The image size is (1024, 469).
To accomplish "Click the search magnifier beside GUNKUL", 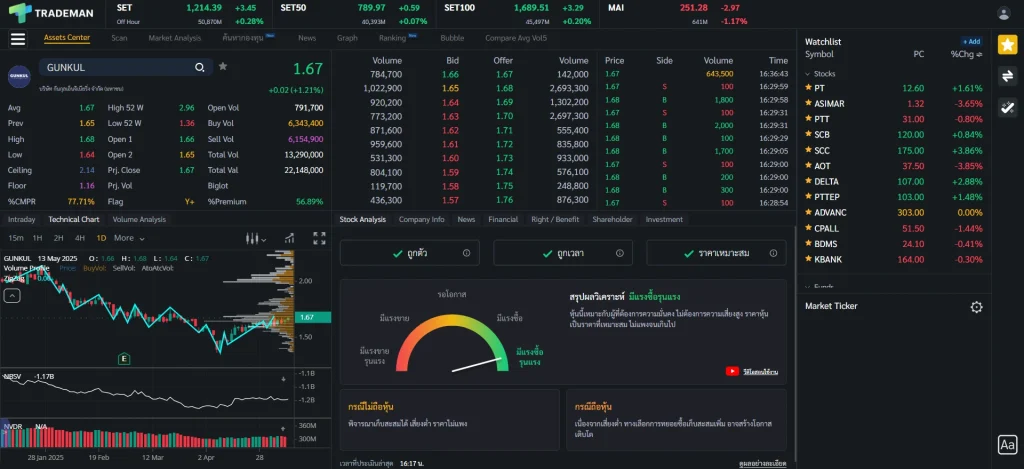I will 200,67.
